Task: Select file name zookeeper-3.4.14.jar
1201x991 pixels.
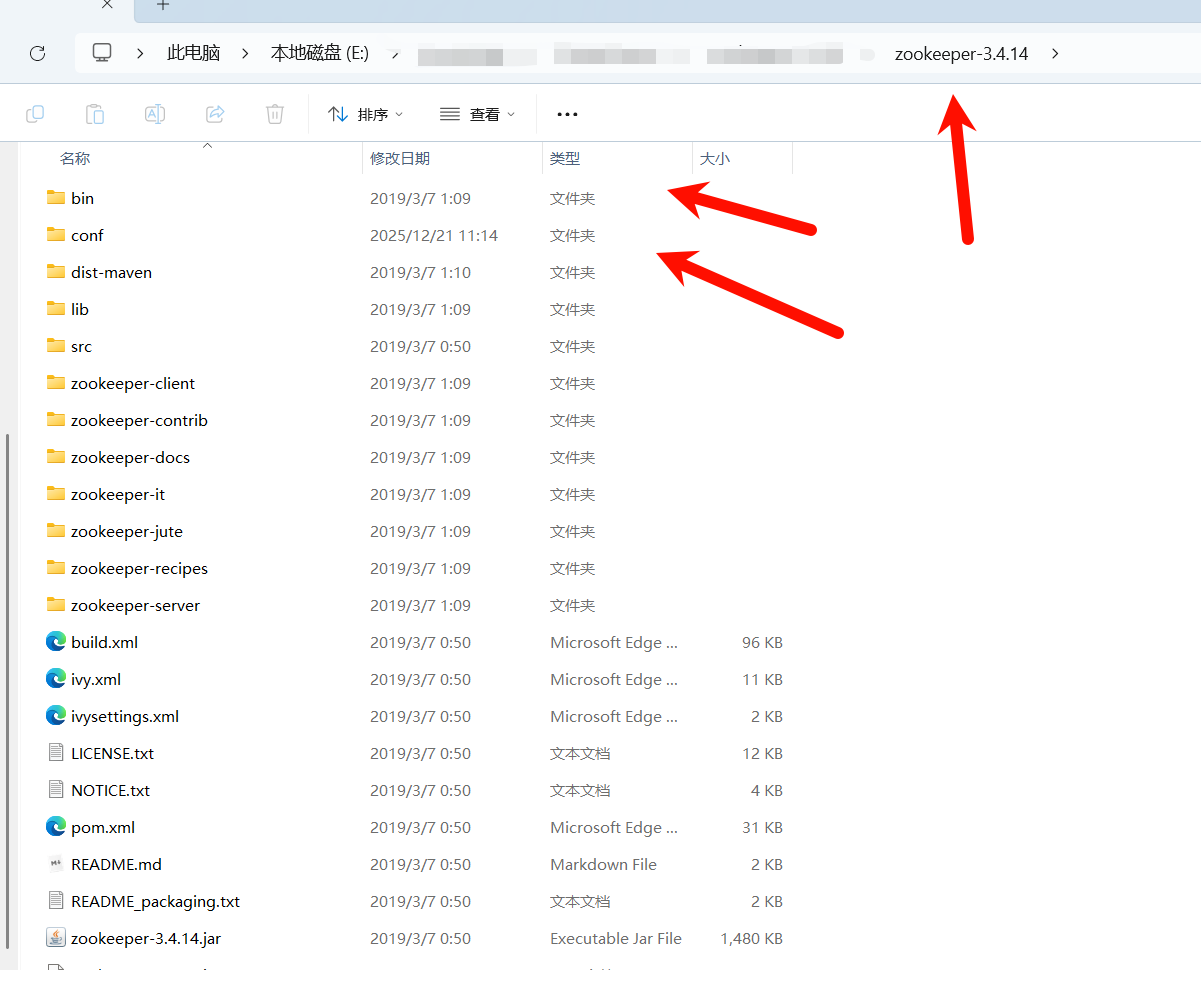Action: (146, 938)
